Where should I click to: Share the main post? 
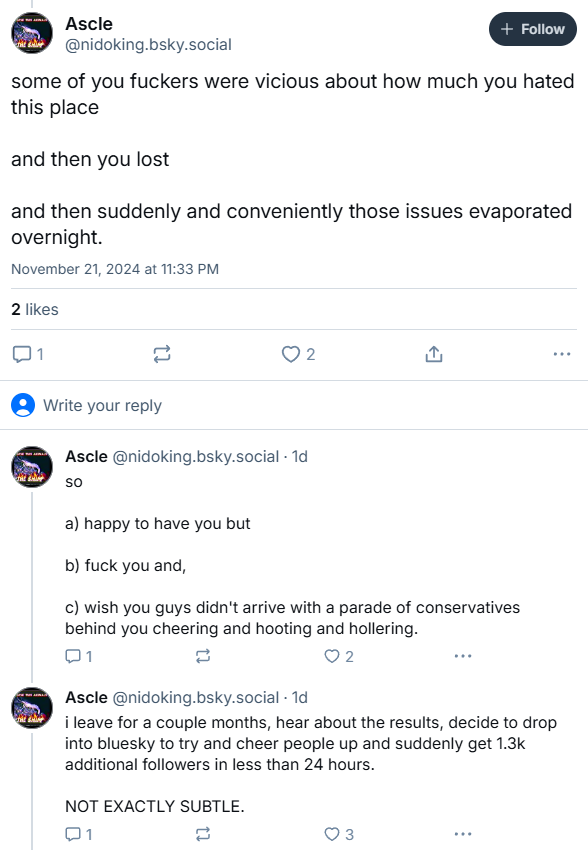(x=434, y=354)
